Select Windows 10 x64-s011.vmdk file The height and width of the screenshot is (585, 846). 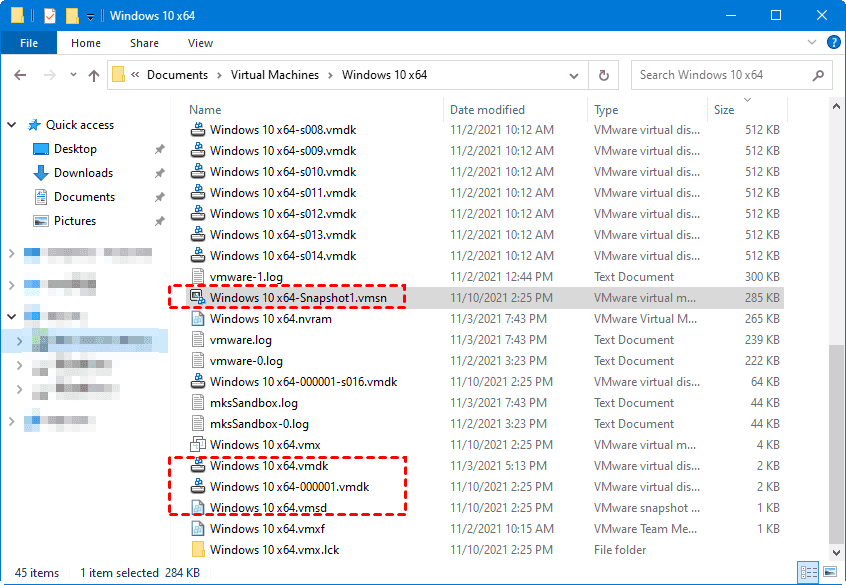[283, 193]
